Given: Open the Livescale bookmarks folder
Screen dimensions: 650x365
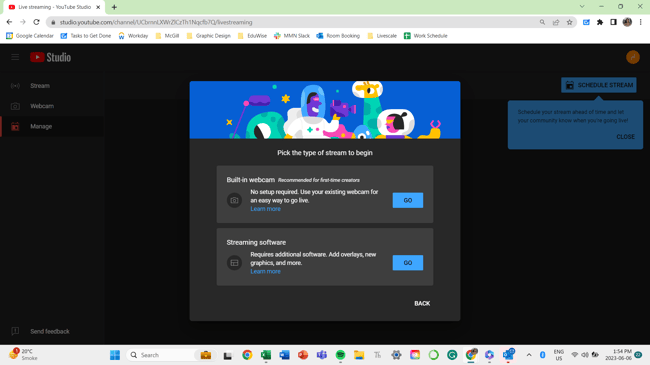Looking at the screenshot, I should (x=382, y=36).
